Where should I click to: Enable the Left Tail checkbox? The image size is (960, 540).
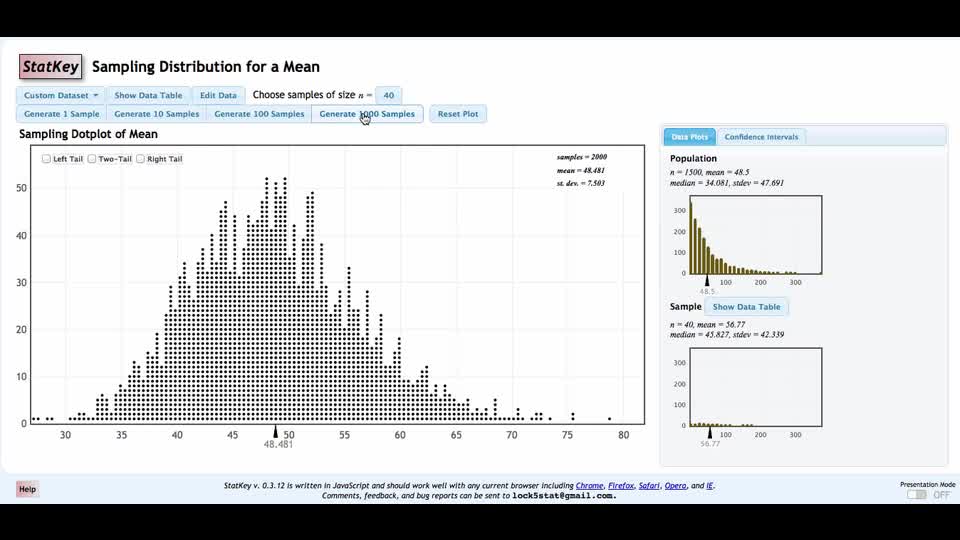click(x=46, y=159)
